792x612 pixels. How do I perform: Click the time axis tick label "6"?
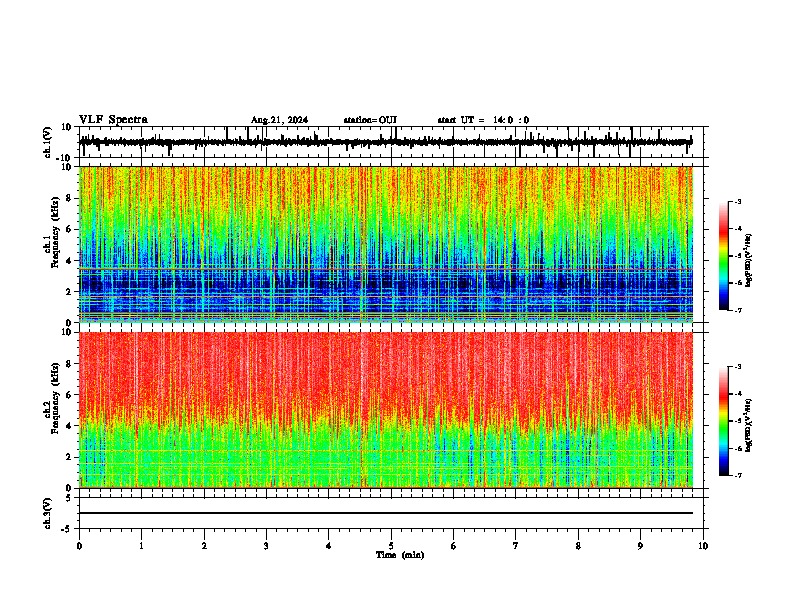point(454,546)
